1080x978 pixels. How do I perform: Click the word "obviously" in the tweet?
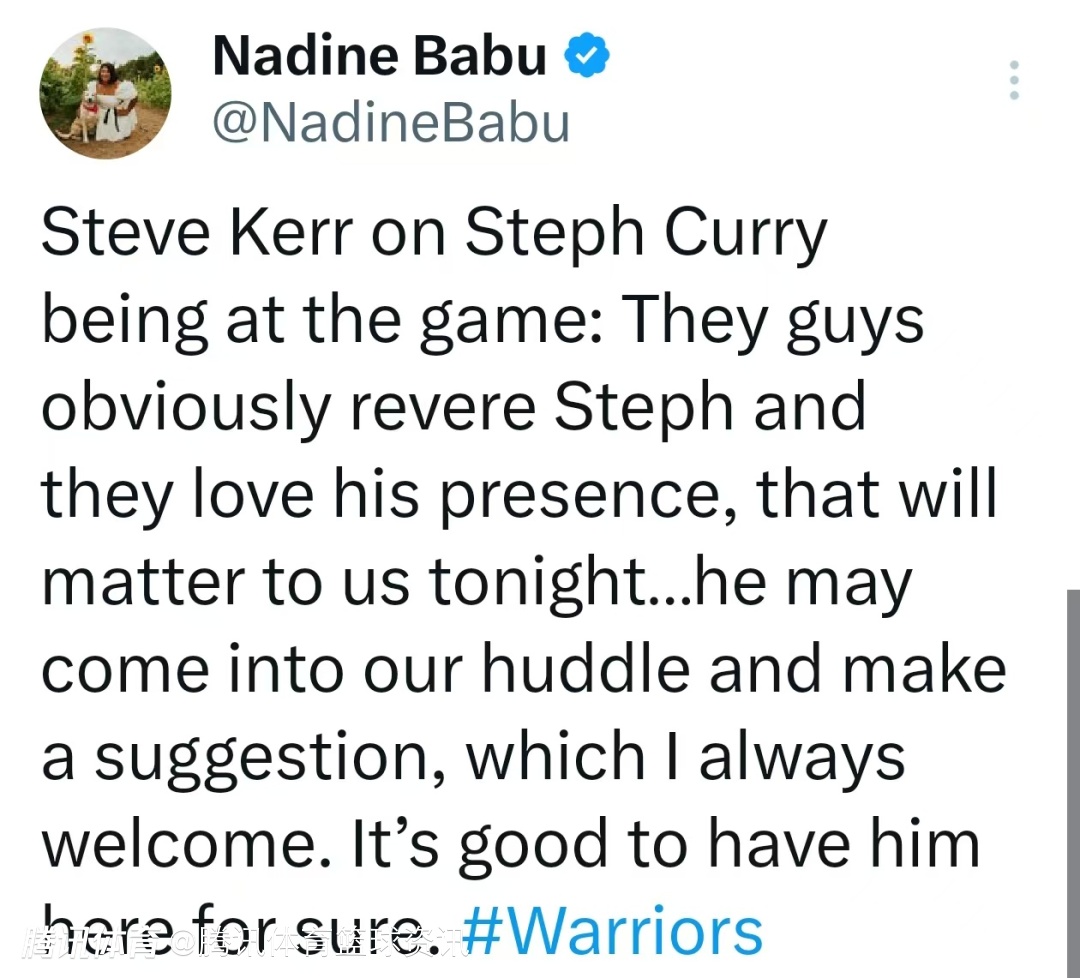pos(186,408)
